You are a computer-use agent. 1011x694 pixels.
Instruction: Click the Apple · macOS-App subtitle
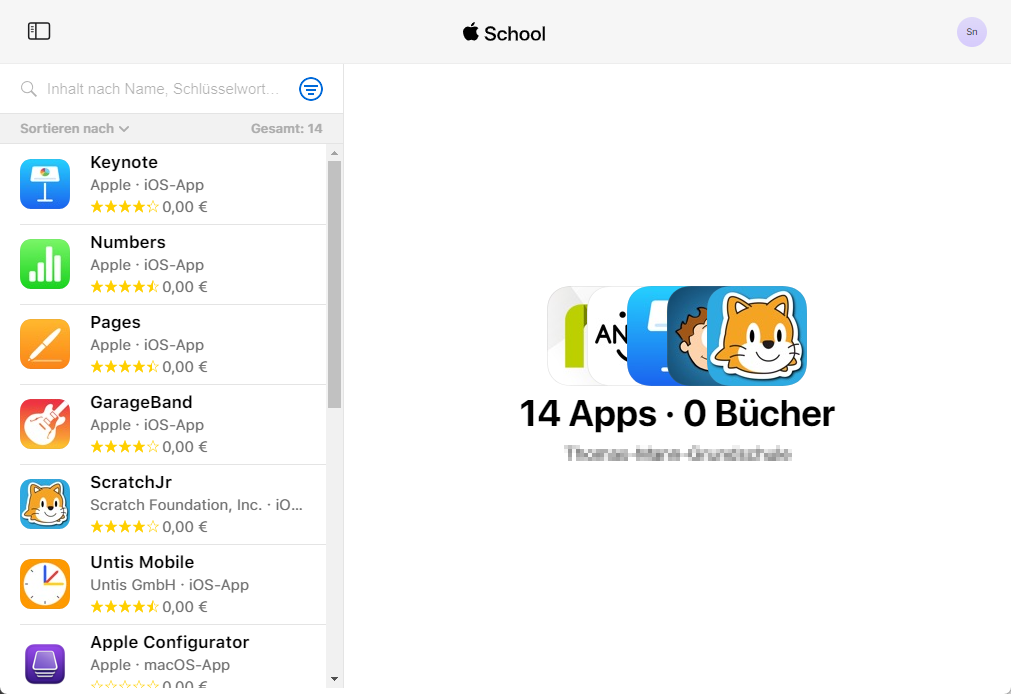point(160,664)
